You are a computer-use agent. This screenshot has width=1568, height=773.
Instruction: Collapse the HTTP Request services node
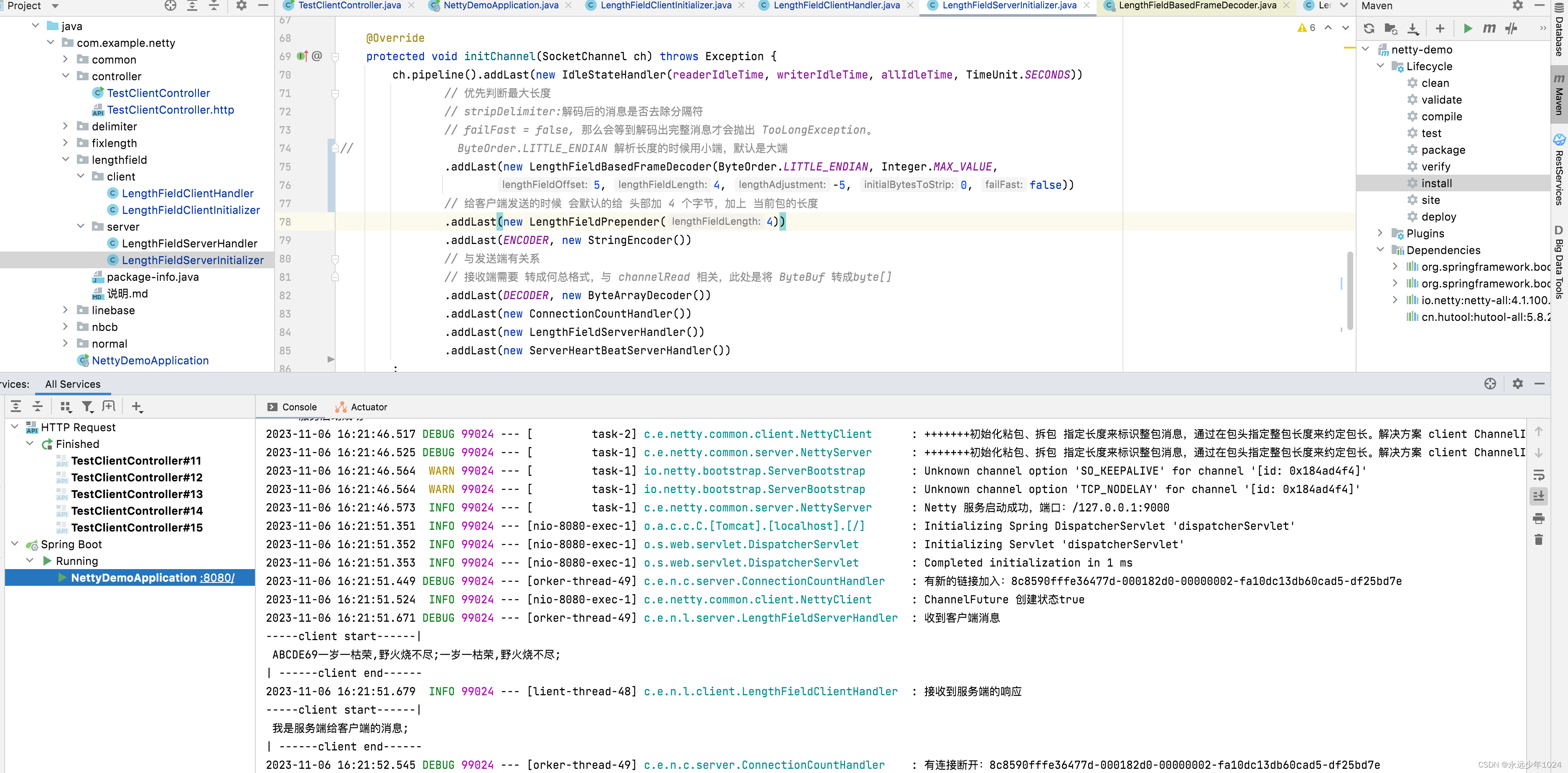pos(15,427)
